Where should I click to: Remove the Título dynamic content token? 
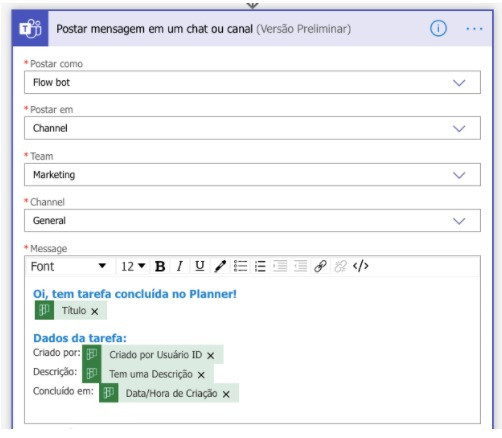coord(95,311)
